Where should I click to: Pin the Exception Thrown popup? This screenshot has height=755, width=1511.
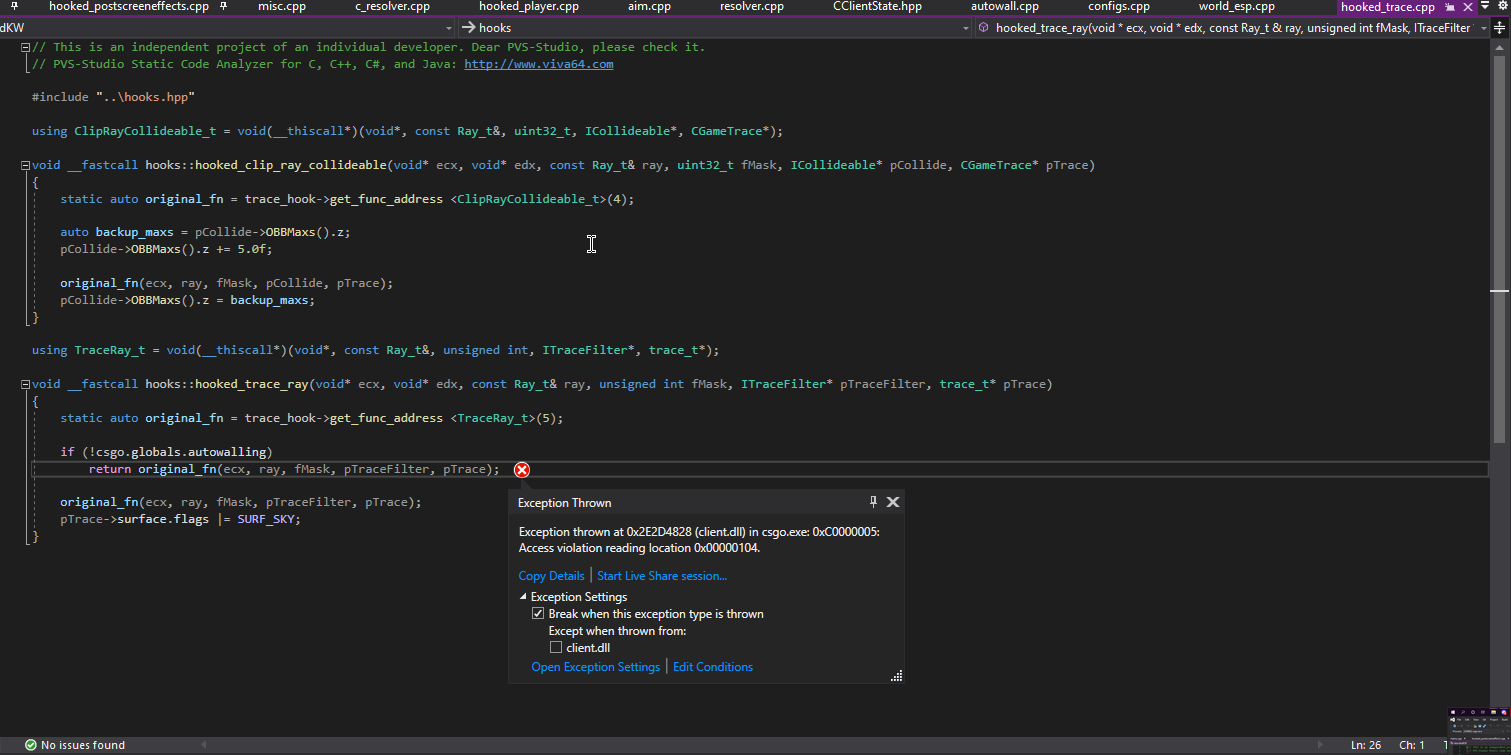tap(873, 502)
